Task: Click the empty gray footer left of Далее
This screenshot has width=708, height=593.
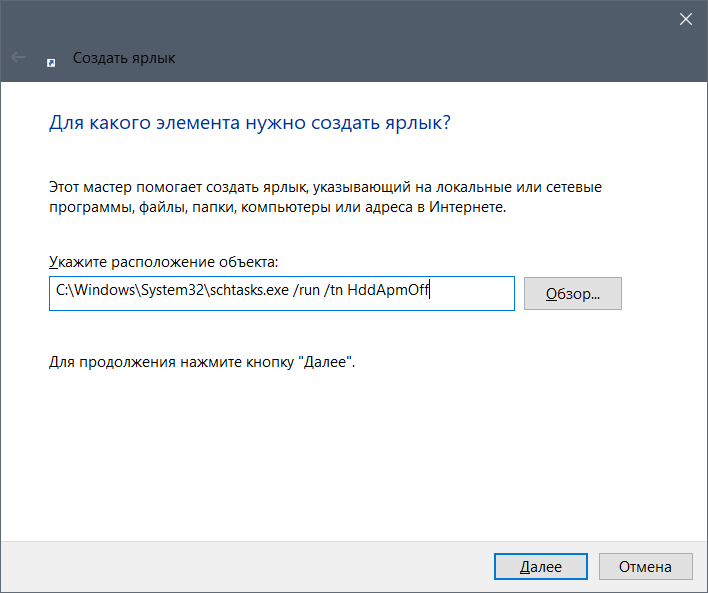Action: [x=250, y=566]
